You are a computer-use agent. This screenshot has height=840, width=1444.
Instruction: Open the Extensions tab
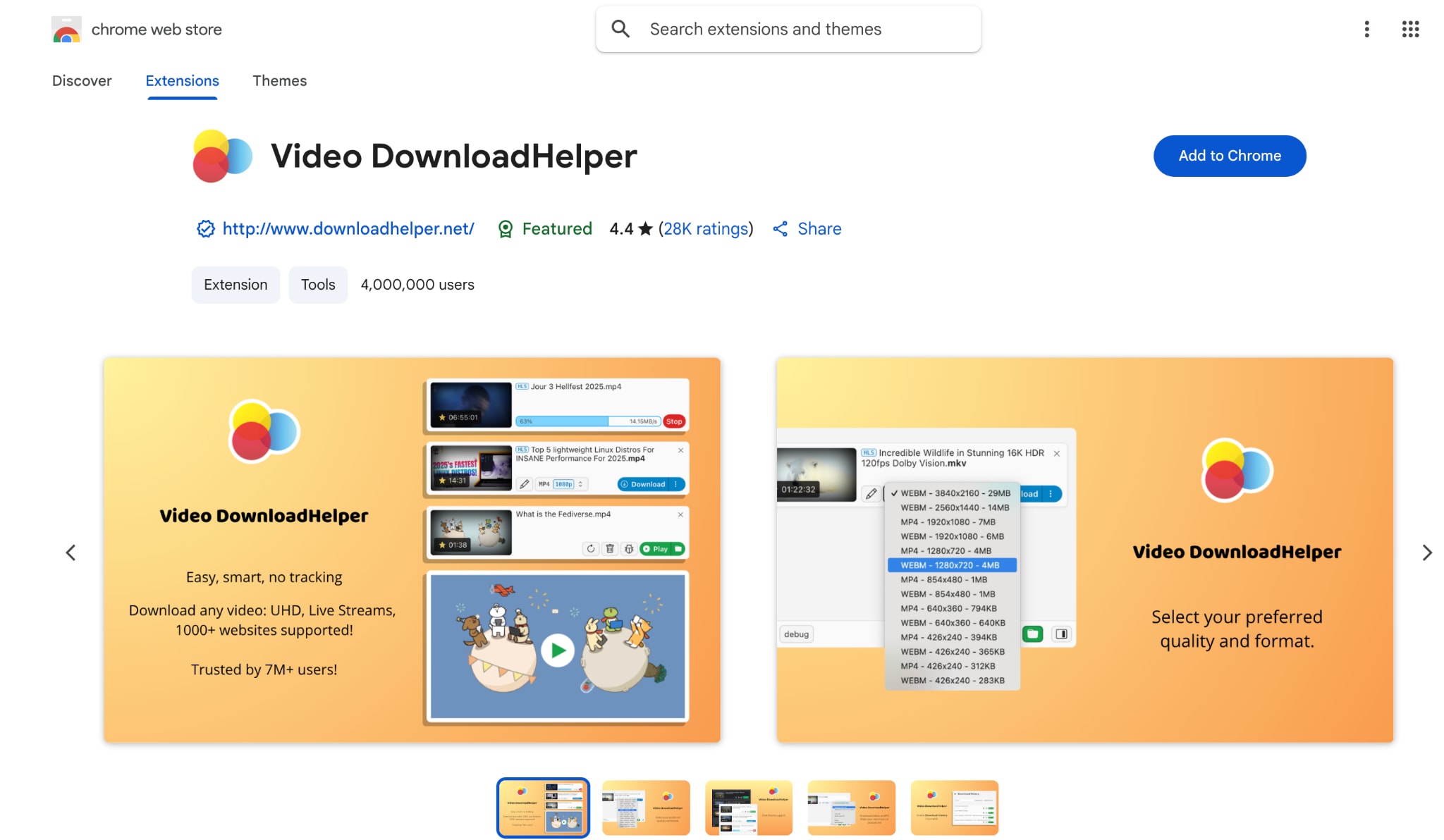(182, 81)
